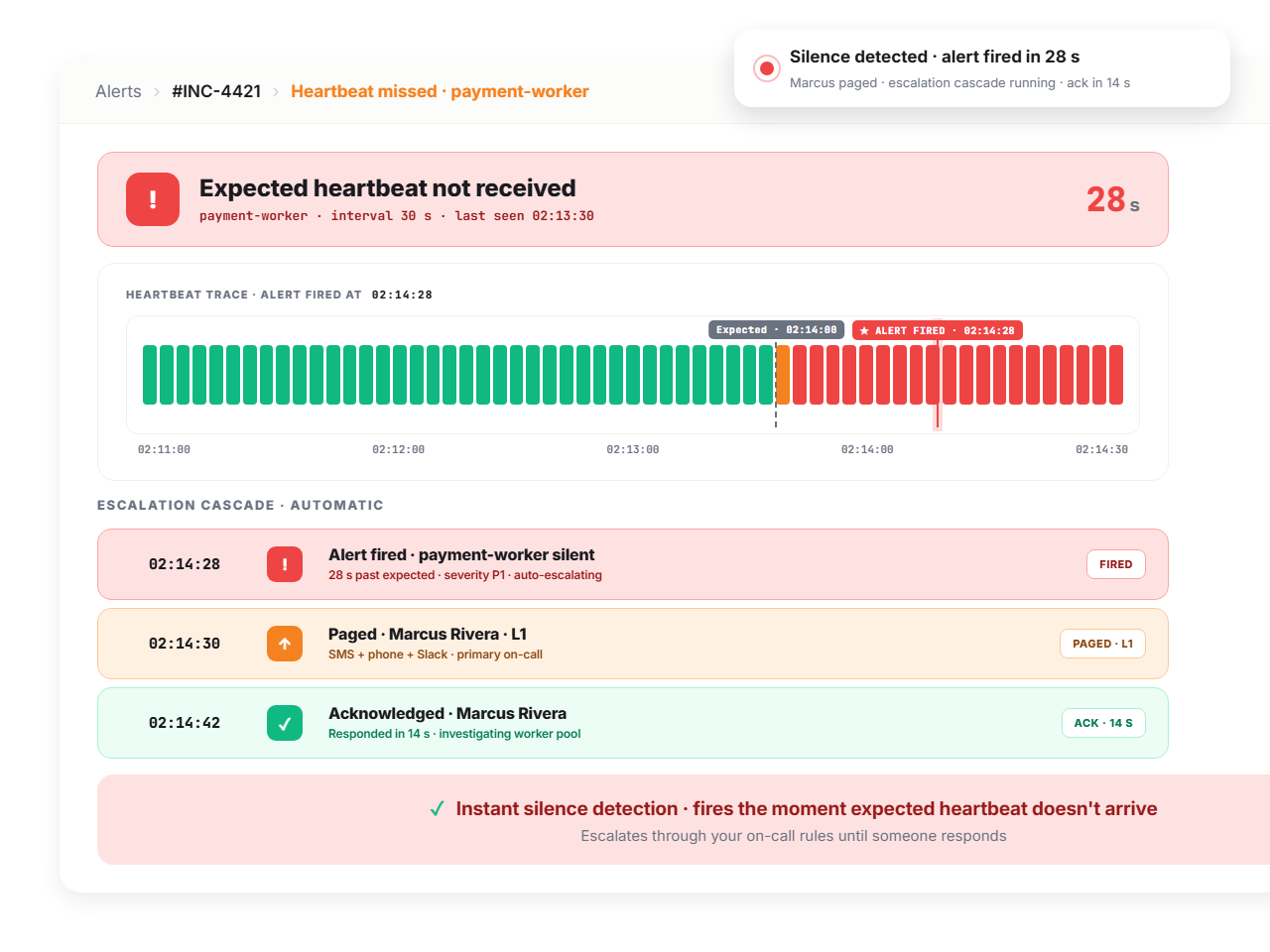Click the ALERT FIRED 02:14:28 marker

click(938, 330)
